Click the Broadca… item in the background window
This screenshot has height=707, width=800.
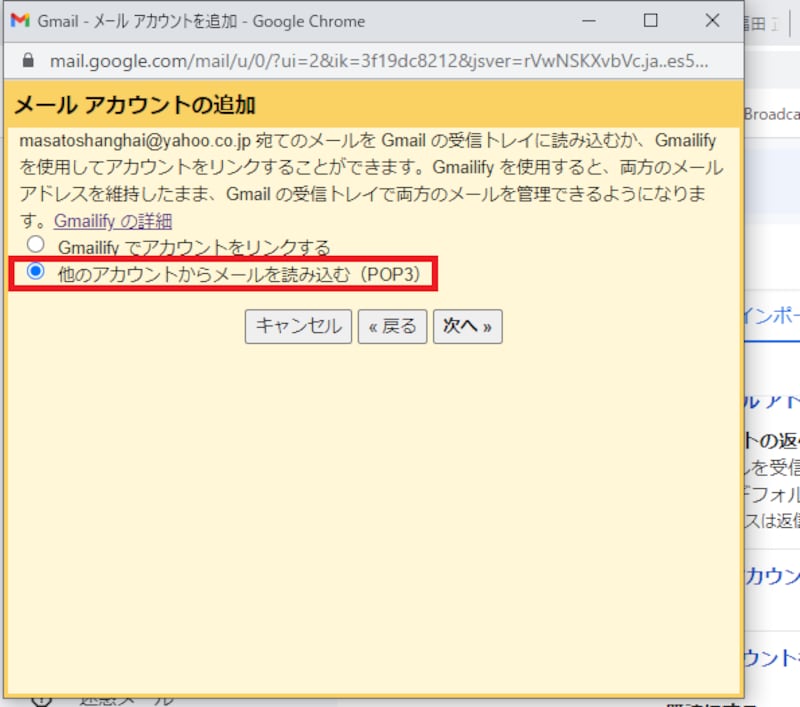pyautogui.click(x=772, y=114)
